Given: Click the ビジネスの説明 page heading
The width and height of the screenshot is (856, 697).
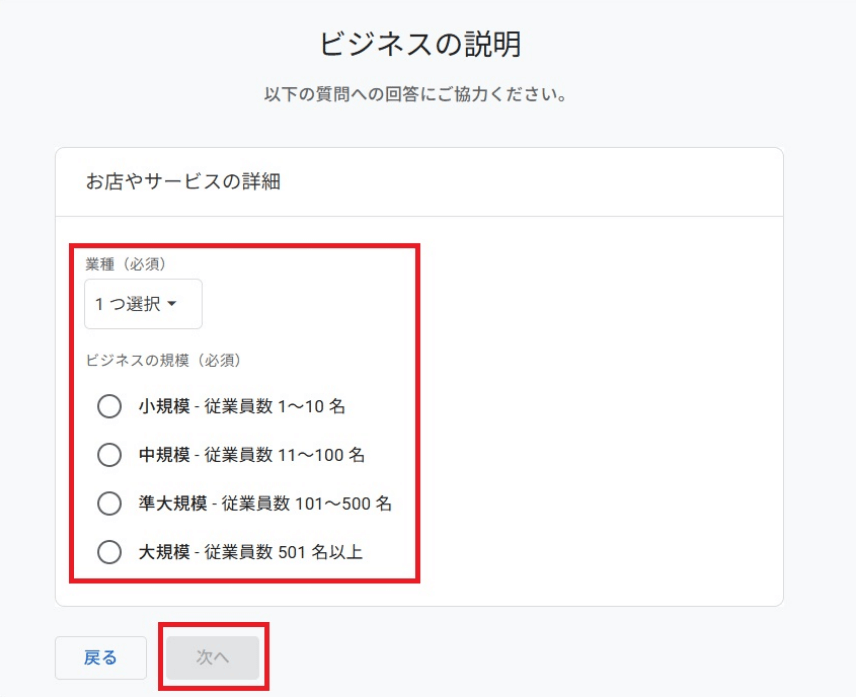Looking at the screenshot, I should [x=420, y=45].
